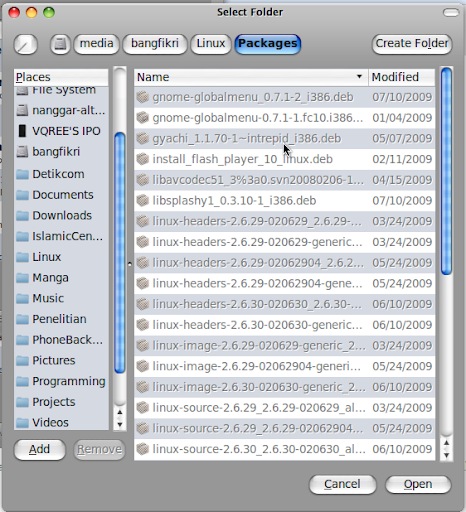This screenshot has height=512, width=466.
Task: Click the file list scrollbar up arrow
Action: coord(446,443)
